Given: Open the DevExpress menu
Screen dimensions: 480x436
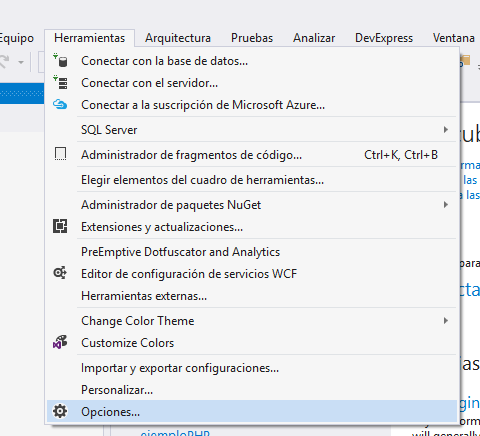Looking at the screenshot, I should tap(384, 38).
